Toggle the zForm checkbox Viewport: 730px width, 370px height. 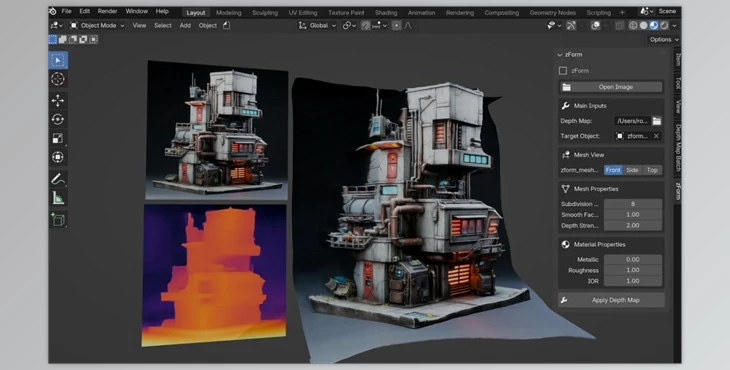[563, 71]
